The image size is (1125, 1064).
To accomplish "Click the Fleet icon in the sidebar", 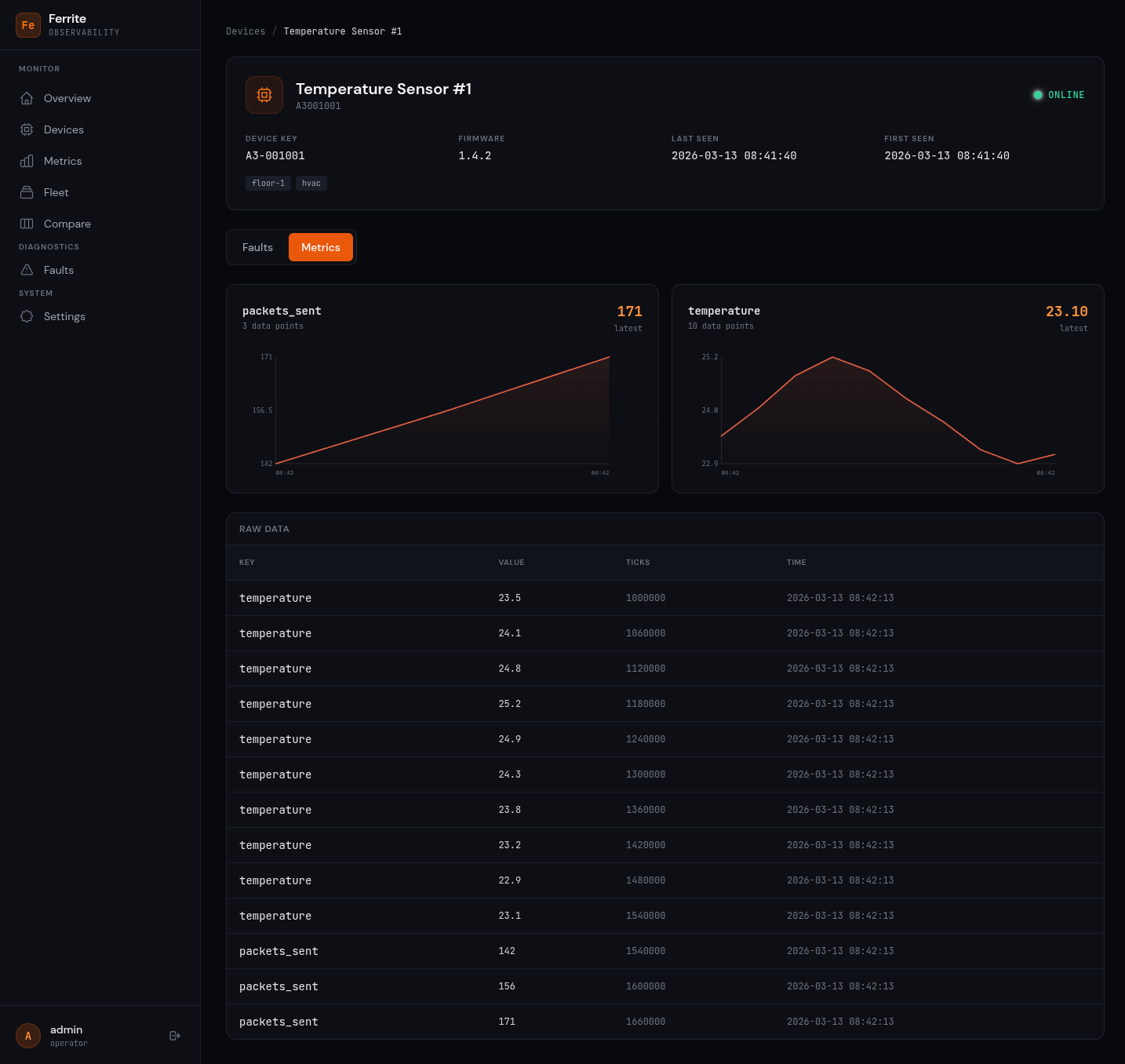I will tap(27, 192).
